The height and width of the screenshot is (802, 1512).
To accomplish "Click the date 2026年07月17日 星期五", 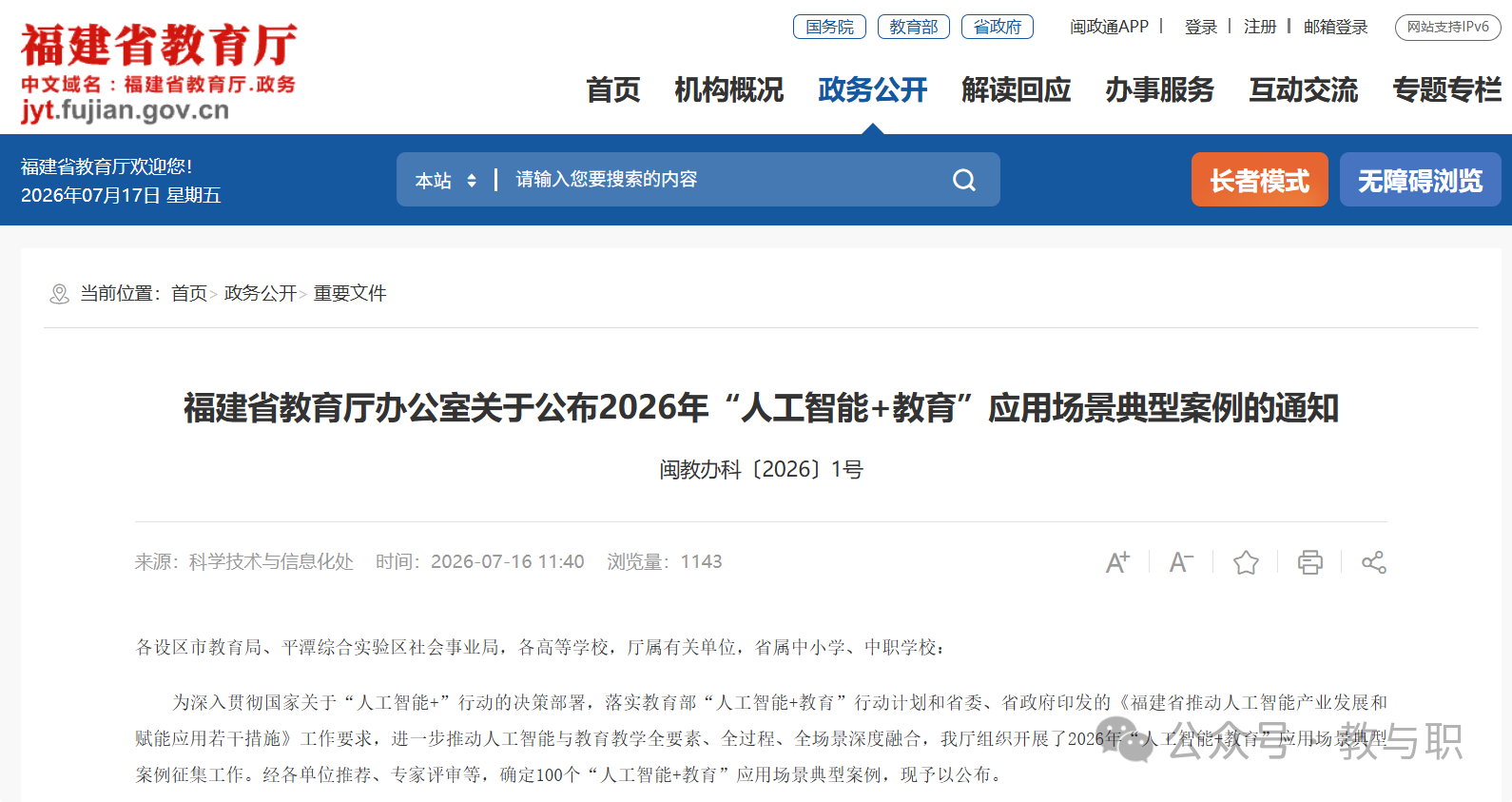I will pyautogui.click(x=121, y=195).
